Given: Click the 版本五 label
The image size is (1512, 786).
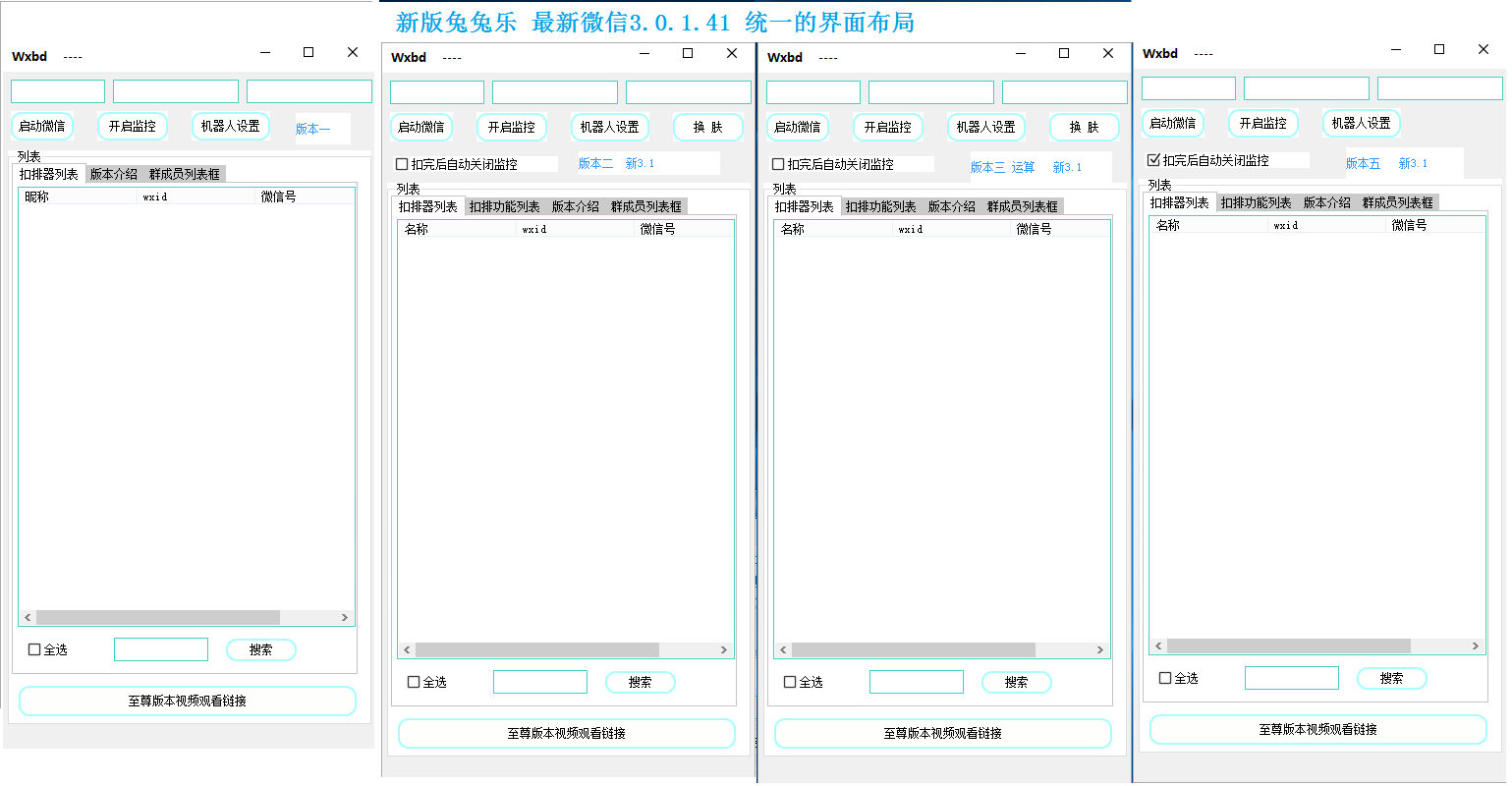Looking at the screenshot, I should [1363, 163].
